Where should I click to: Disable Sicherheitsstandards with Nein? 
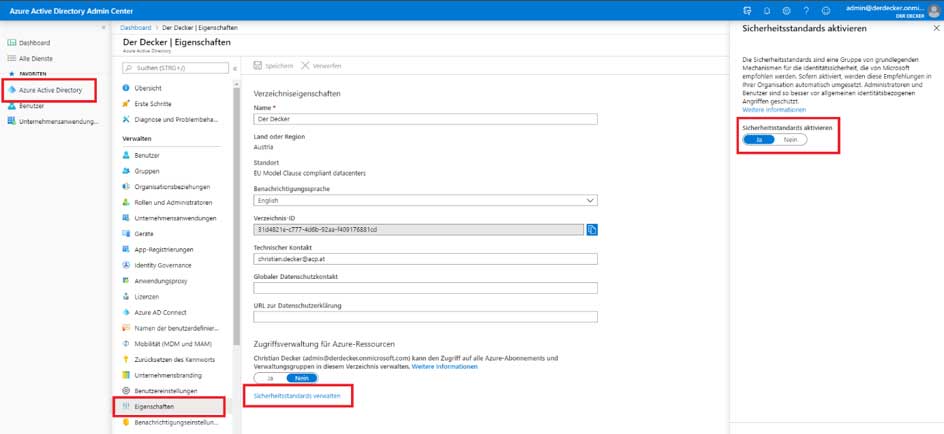tap(790, 140)
